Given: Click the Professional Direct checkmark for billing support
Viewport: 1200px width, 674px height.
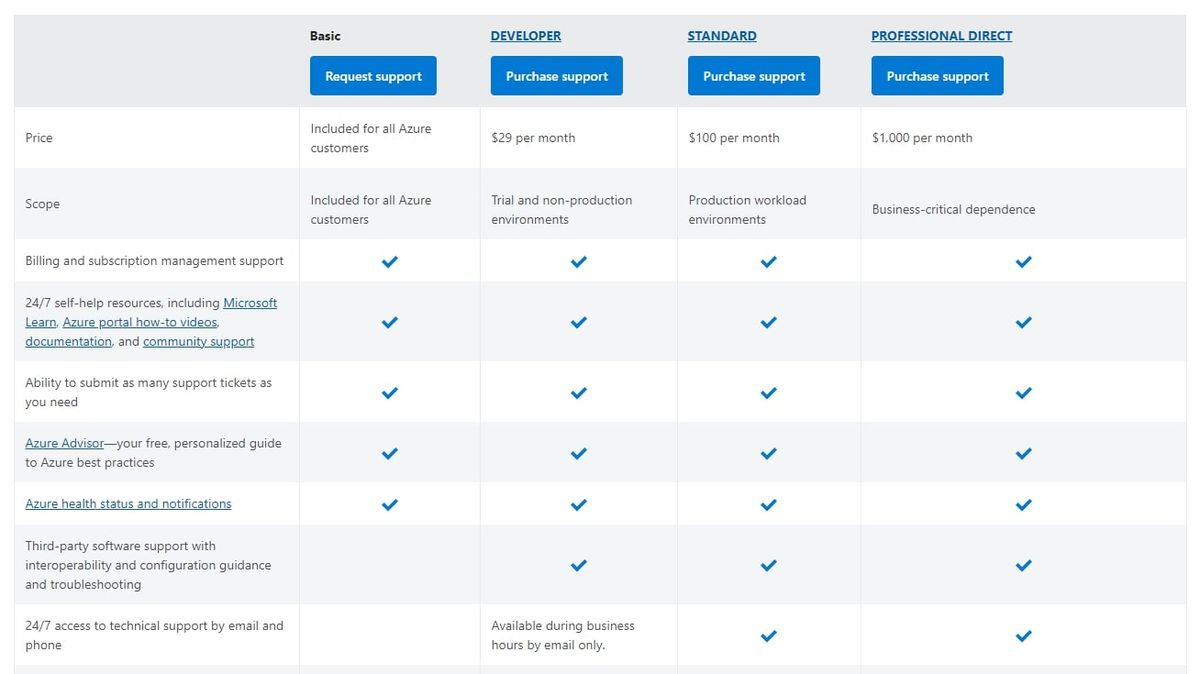Looking at the screenshot, I should point(1023,262).
